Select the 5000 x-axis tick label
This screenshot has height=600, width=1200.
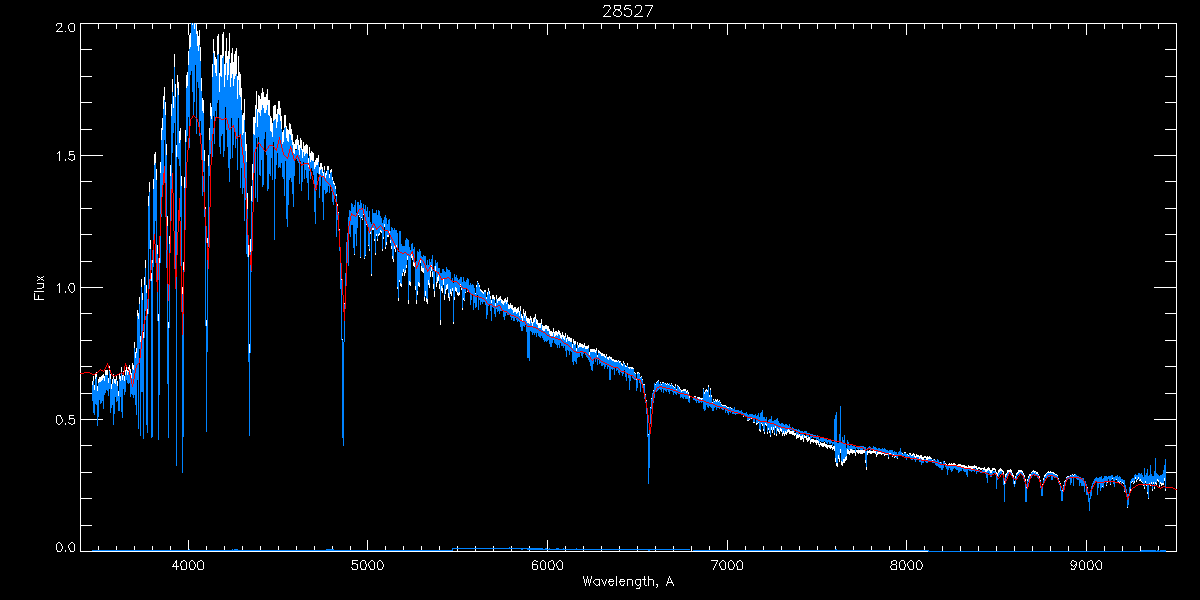367,564
